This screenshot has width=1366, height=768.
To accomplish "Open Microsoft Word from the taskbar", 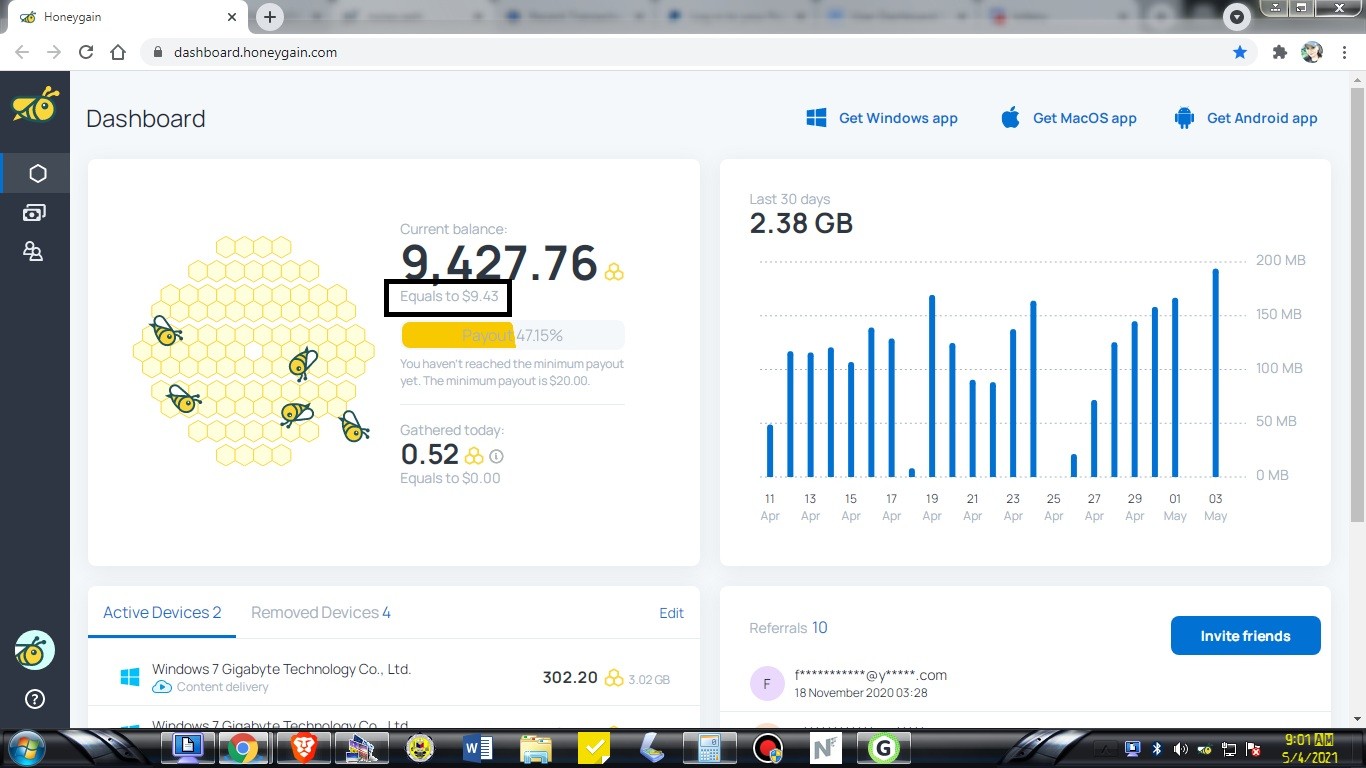I will (x=478, y=748).
